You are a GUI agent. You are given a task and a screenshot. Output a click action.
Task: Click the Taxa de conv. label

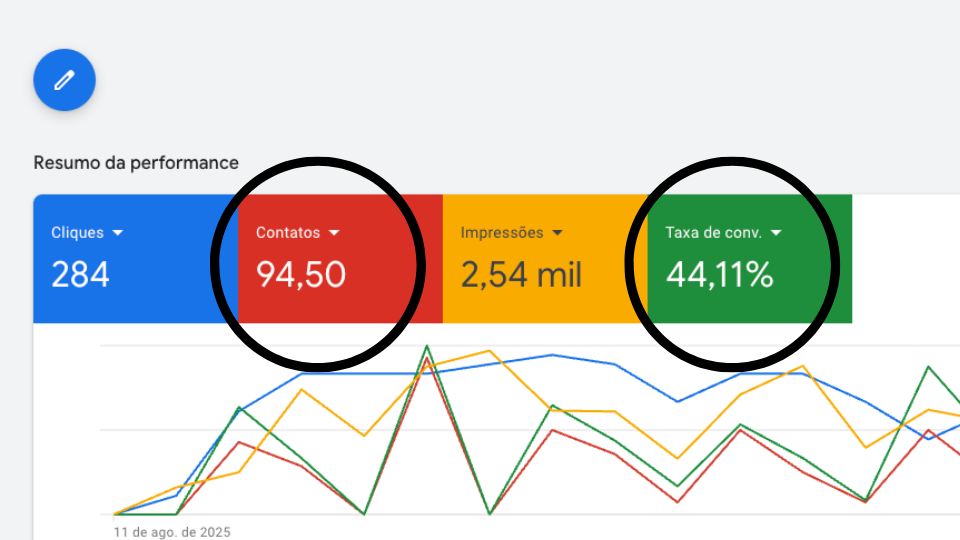click(713, 233)
